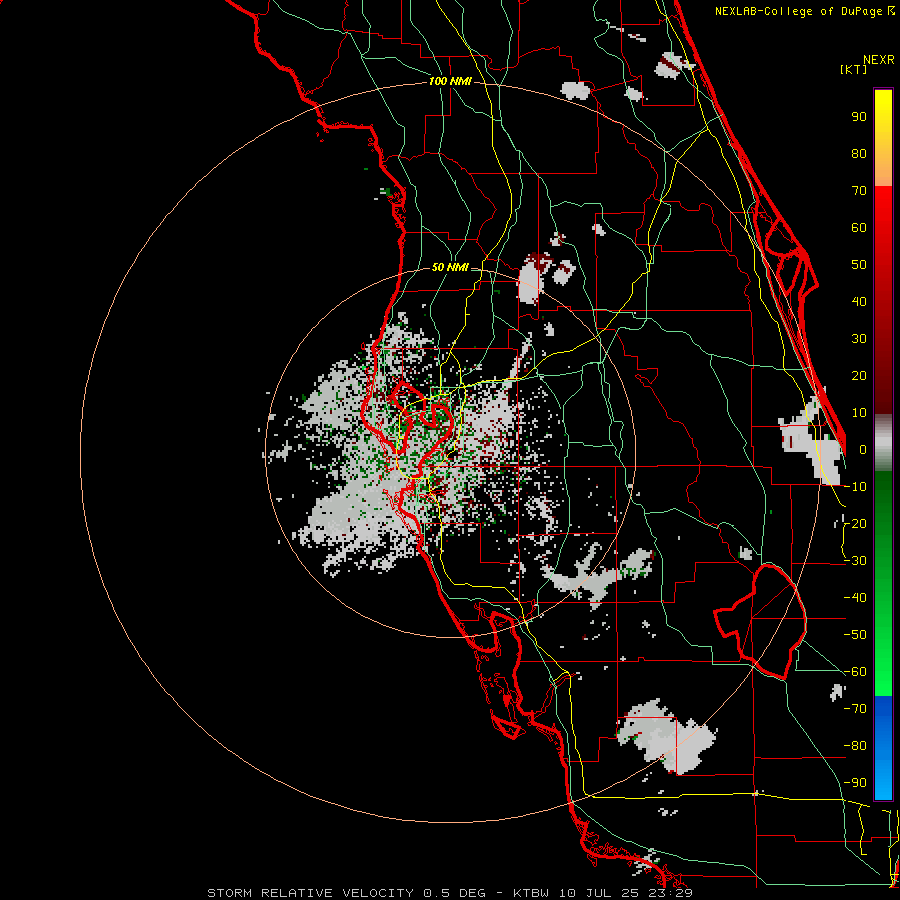Screen dimensions: 900x900
Task: Click the -90 knot scale label
Action: point(855,783)
